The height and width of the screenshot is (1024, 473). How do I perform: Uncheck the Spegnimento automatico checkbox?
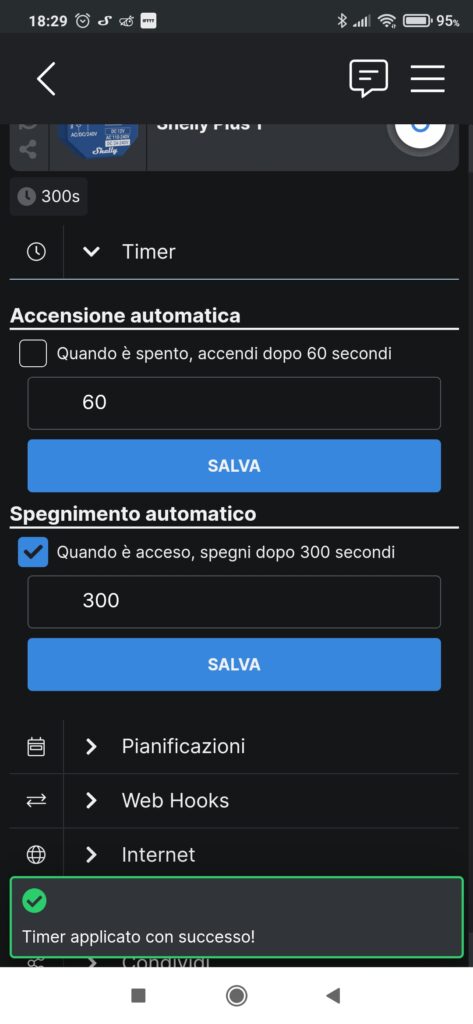pyautogui.click(x=33, y=552)
